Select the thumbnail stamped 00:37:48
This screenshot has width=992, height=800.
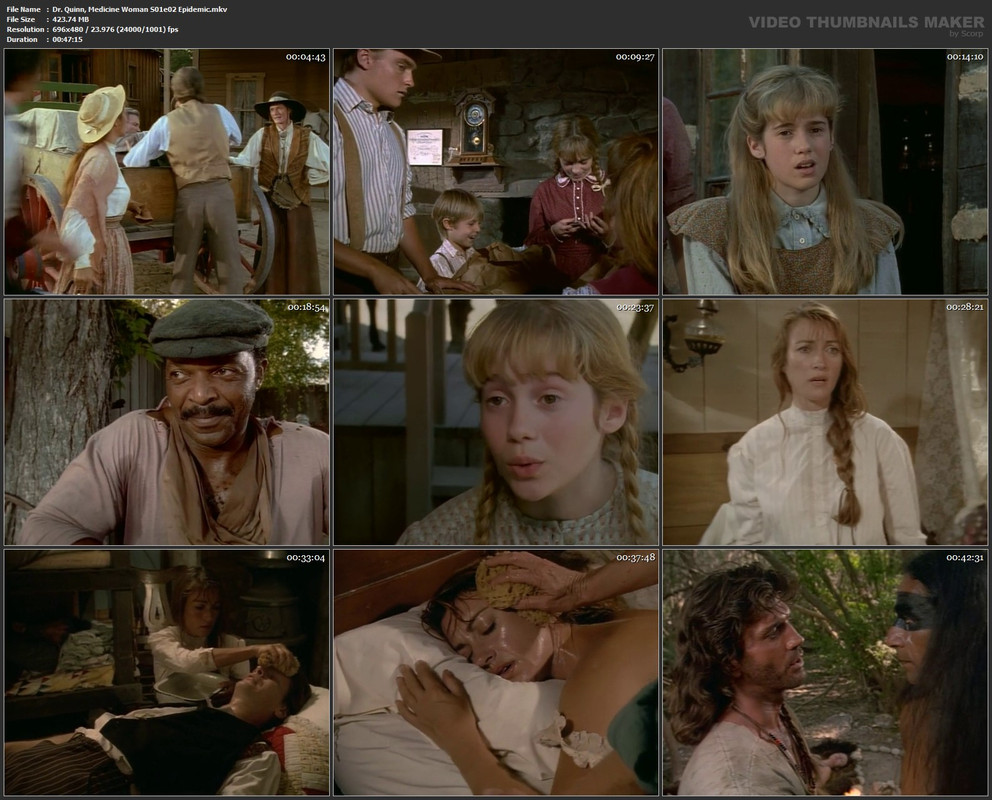496,672
